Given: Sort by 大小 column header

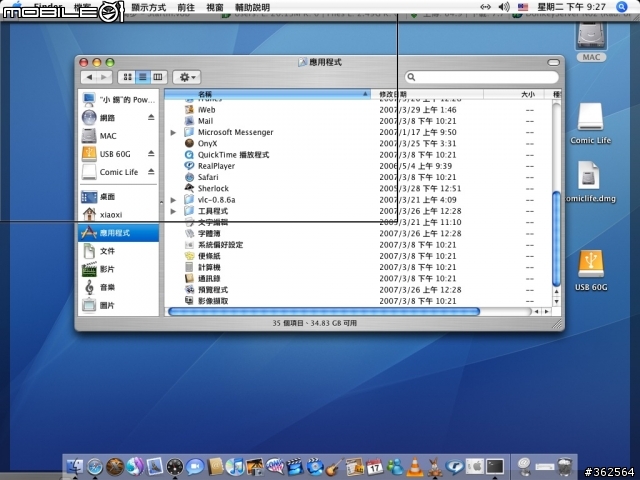Looking at the screenshot, I should 514,94.
